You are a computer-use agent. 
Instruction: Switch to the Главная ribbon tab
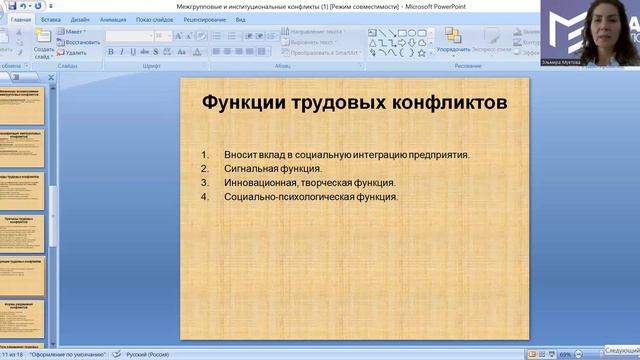pyautogui.click(x=20, y=20)
